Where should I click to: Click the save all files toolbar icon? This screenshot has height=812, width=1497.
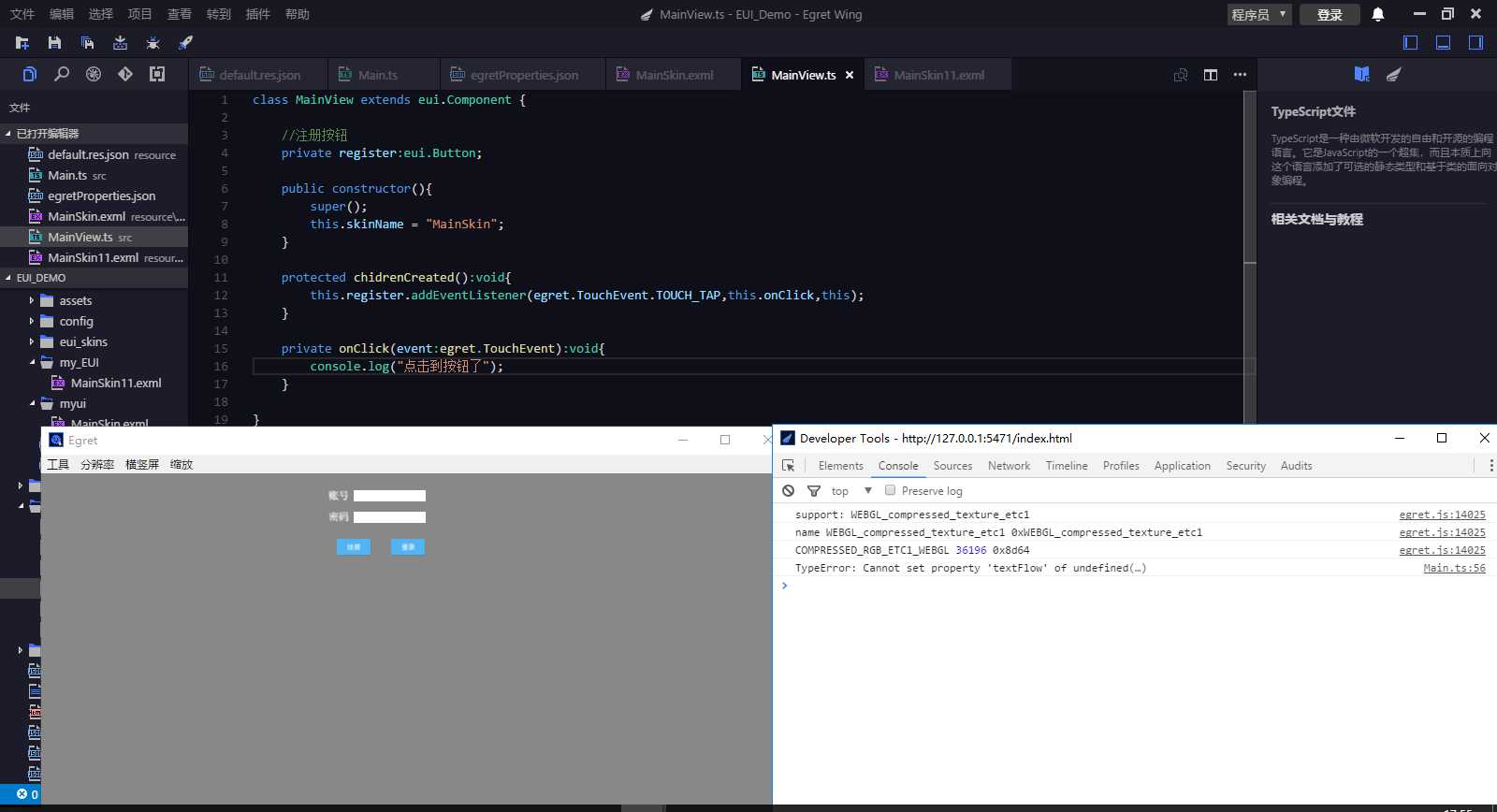[x=87, y=43]
